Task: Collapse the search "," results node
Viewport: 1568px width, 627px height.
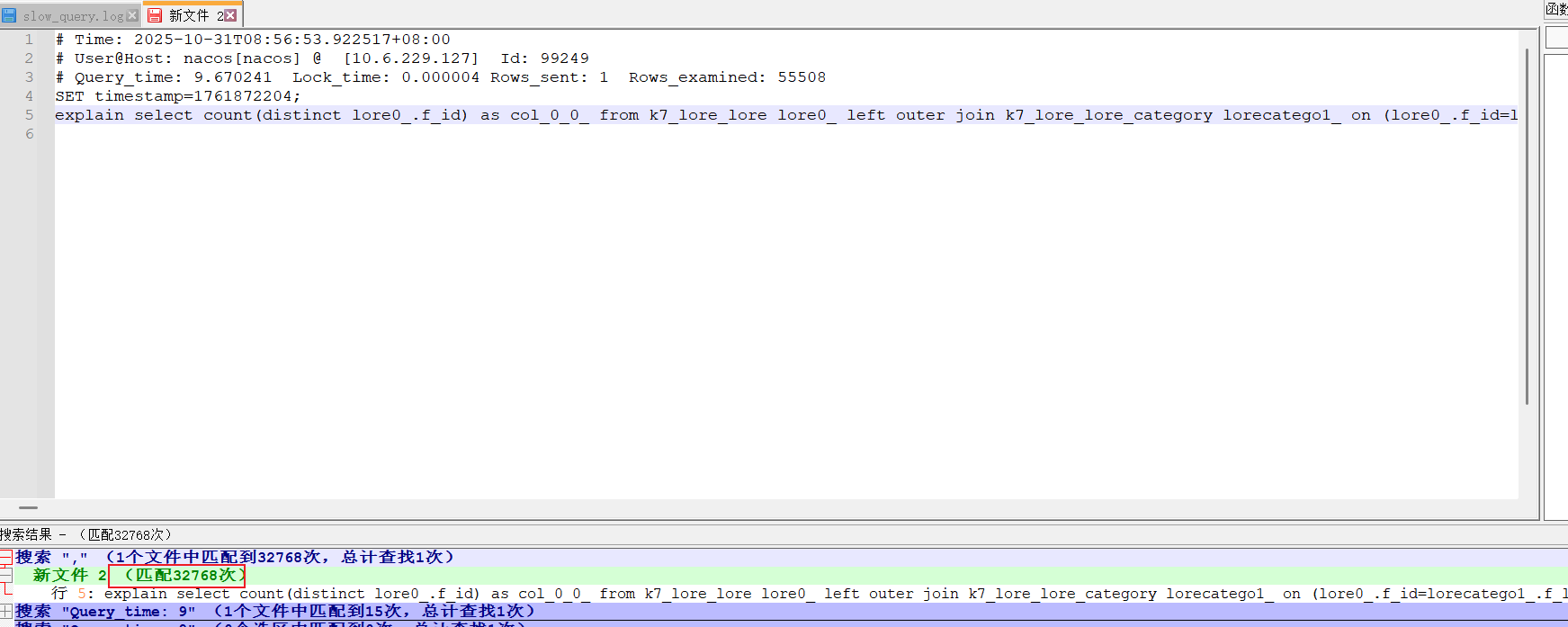Action: (x=5, y=558)
